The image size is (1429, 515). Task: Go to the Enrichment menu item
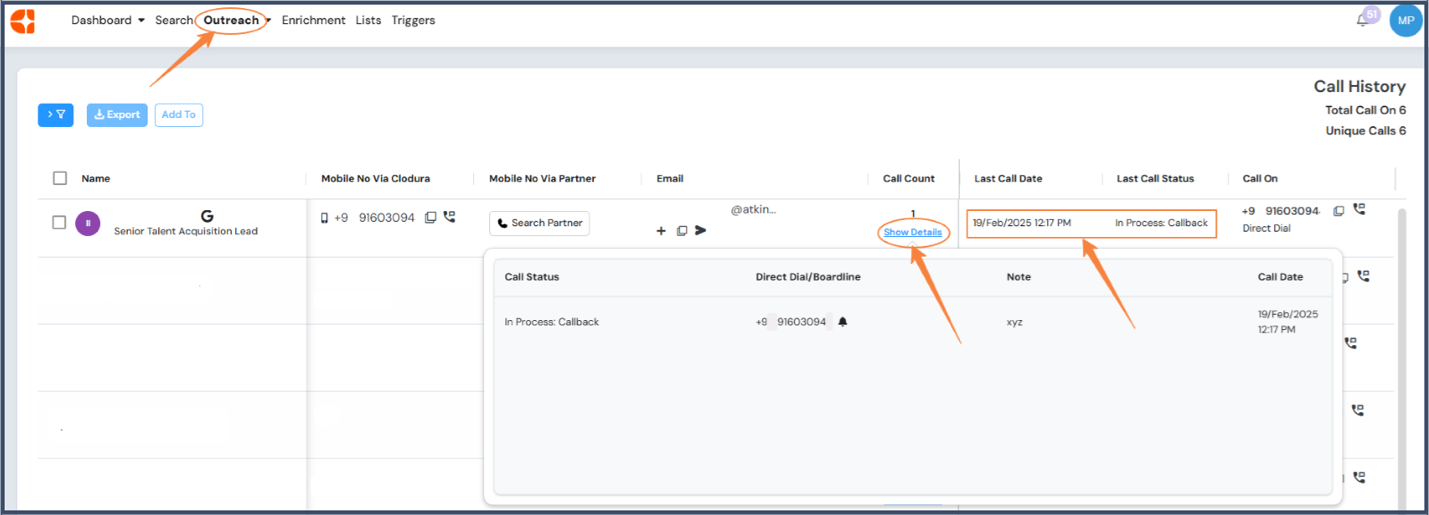(x=314, y=20)
